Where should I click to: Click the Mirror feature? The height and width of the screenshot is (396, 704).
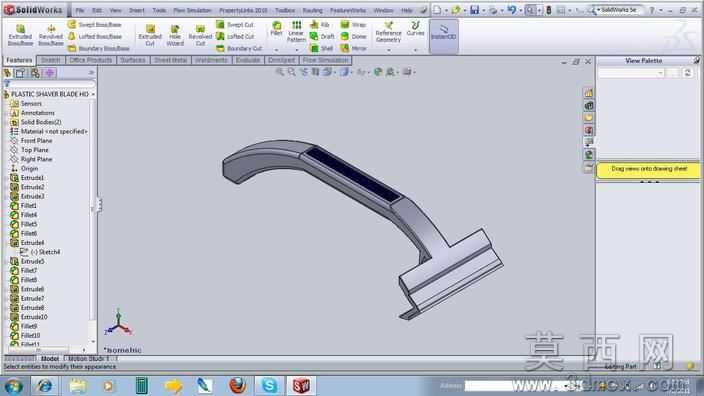point(353,48)
